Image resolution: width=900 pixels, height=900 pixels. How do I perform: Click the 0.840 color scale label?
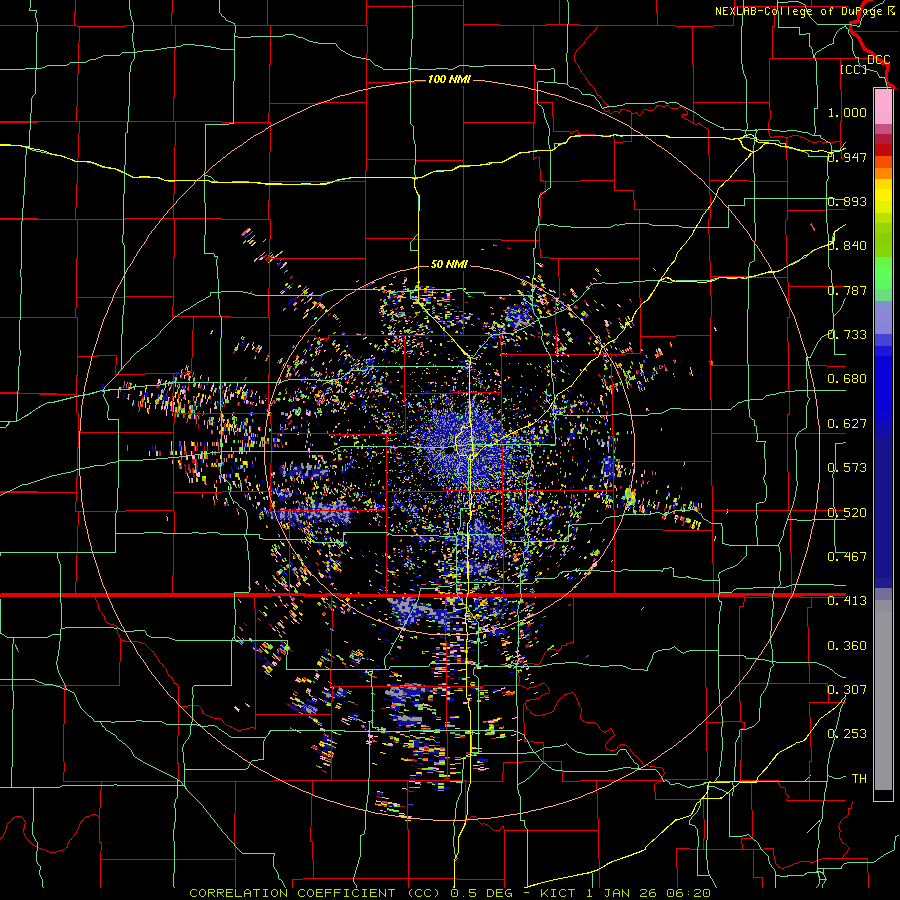(x=847, y=246)
